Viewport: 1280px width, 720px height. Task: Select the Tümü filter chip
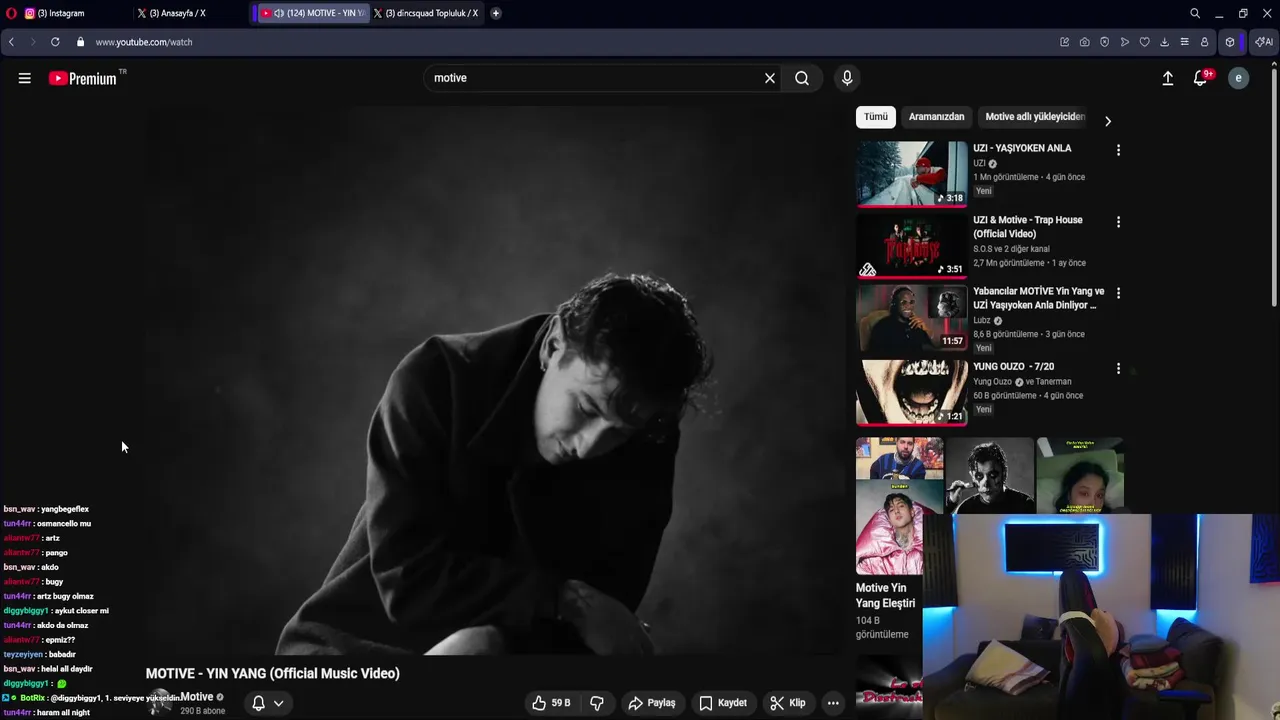(x=876, y=117)
